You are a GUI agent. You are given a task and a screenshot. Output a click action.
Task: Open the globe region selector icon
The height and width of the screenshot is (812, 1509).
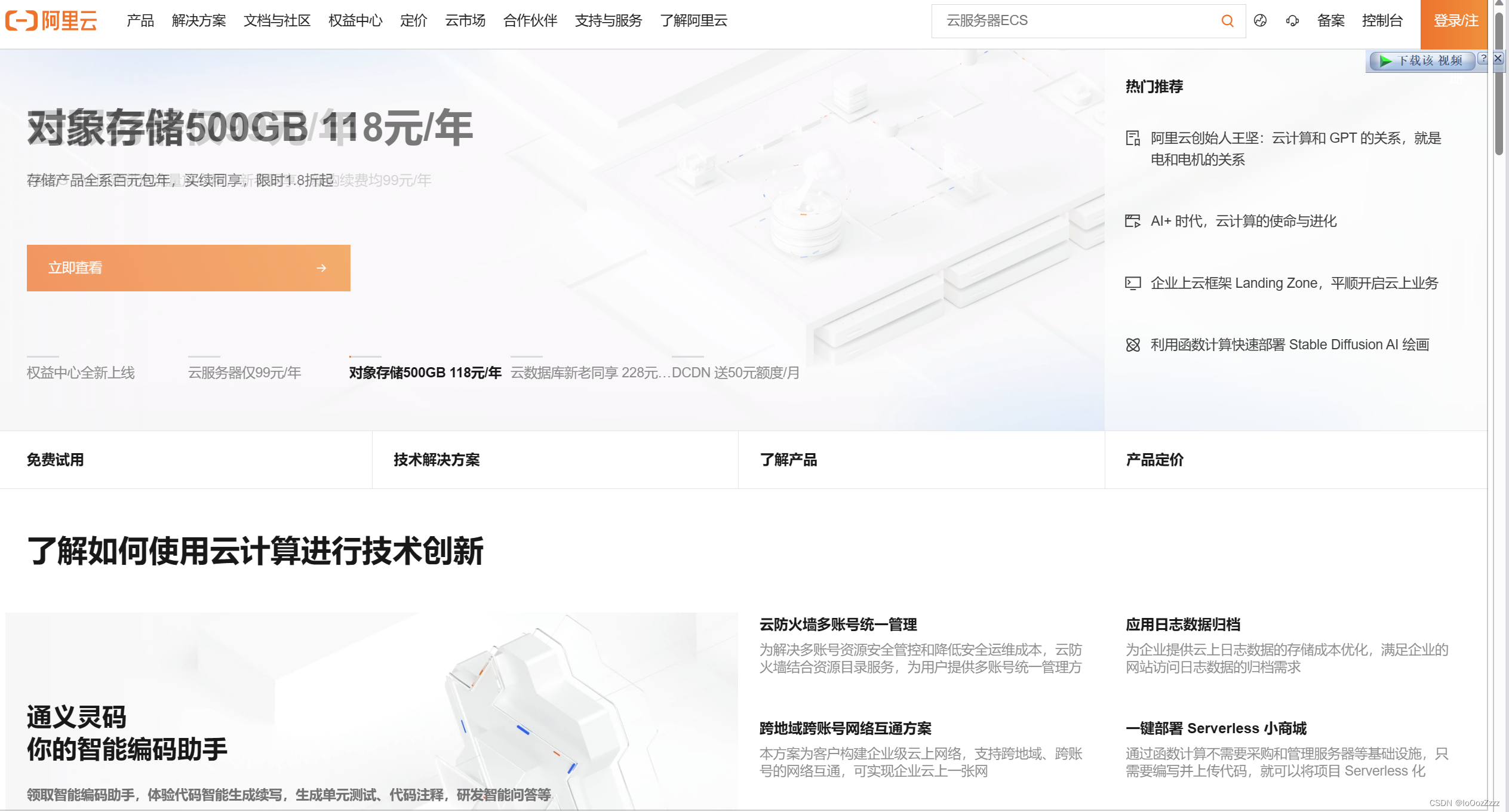click(1260, 21)
